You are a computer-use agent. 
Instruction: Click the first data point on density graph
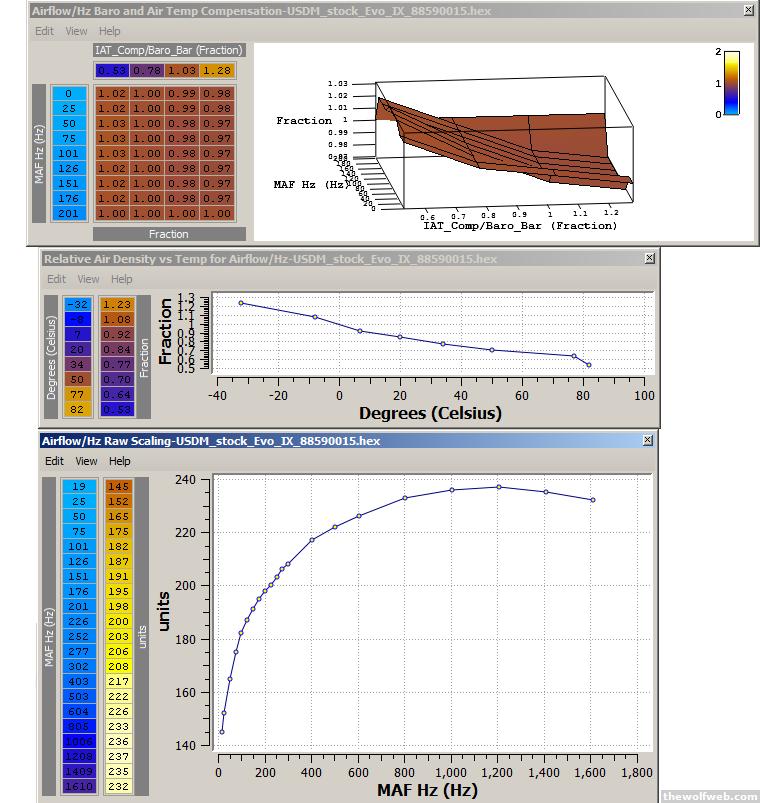[241, 303]
